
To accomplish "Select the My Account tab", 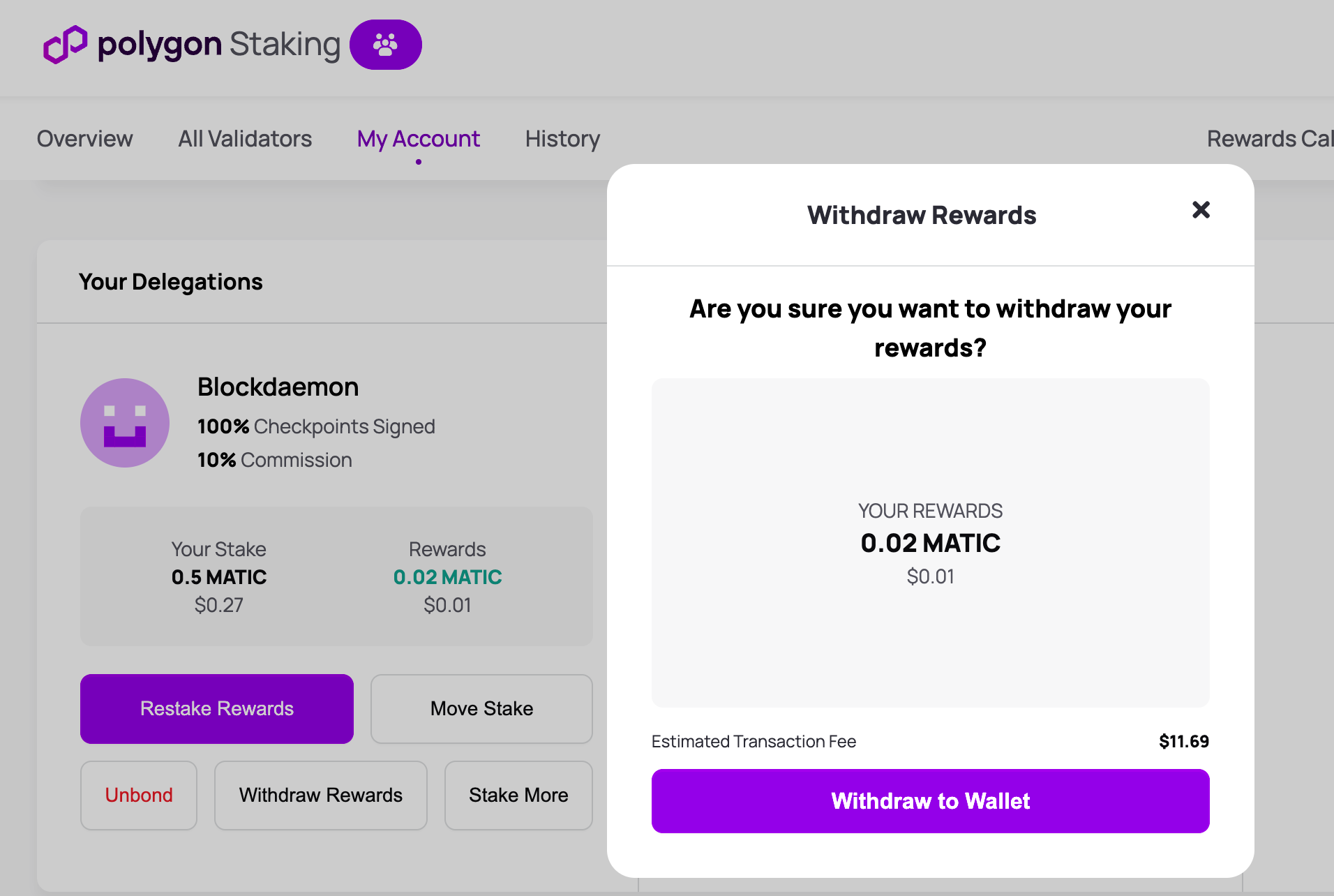I will point(418,139).
